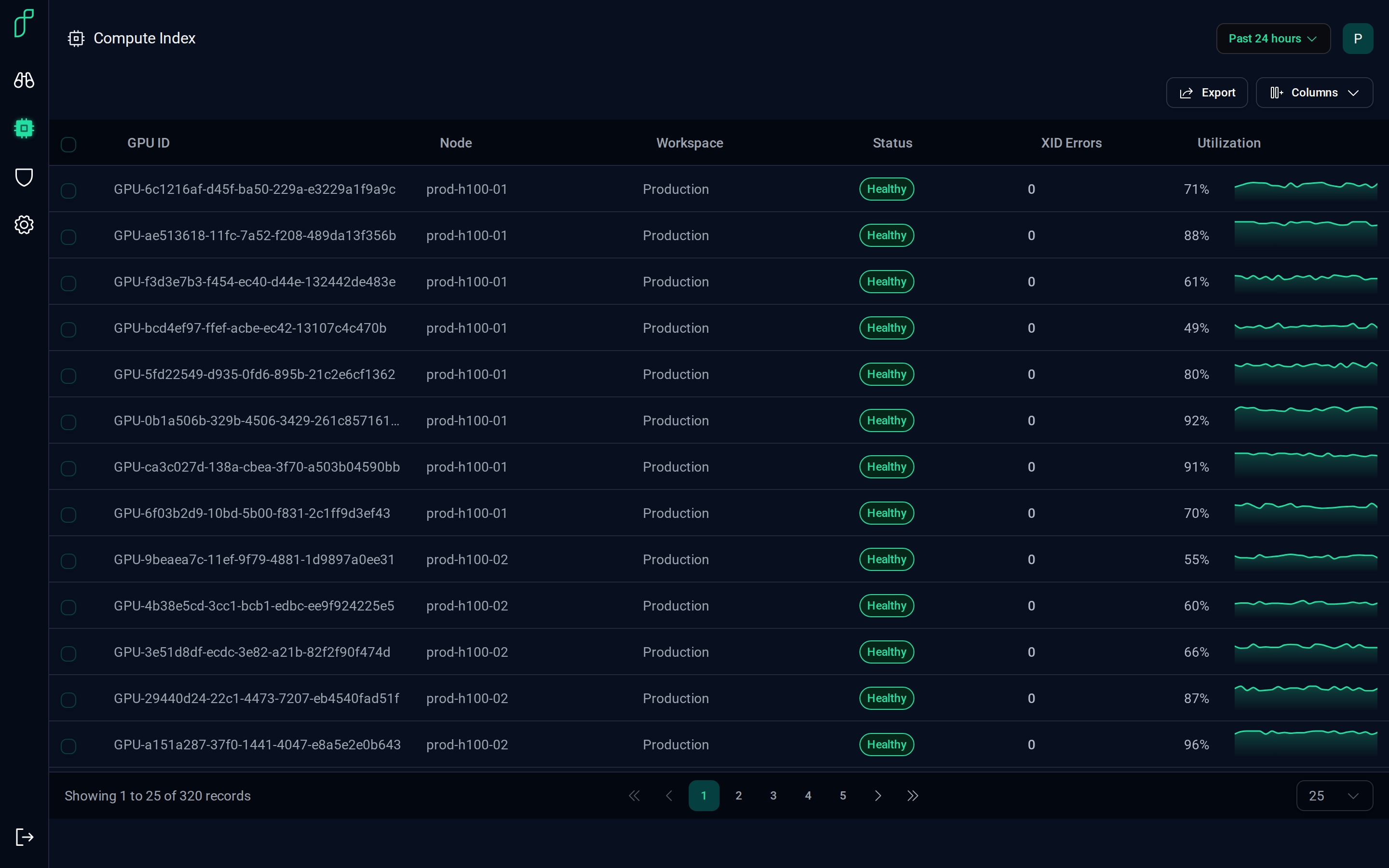Click the sparkline in the 49% row
1389x868 pixels.
pos(1306,331)
